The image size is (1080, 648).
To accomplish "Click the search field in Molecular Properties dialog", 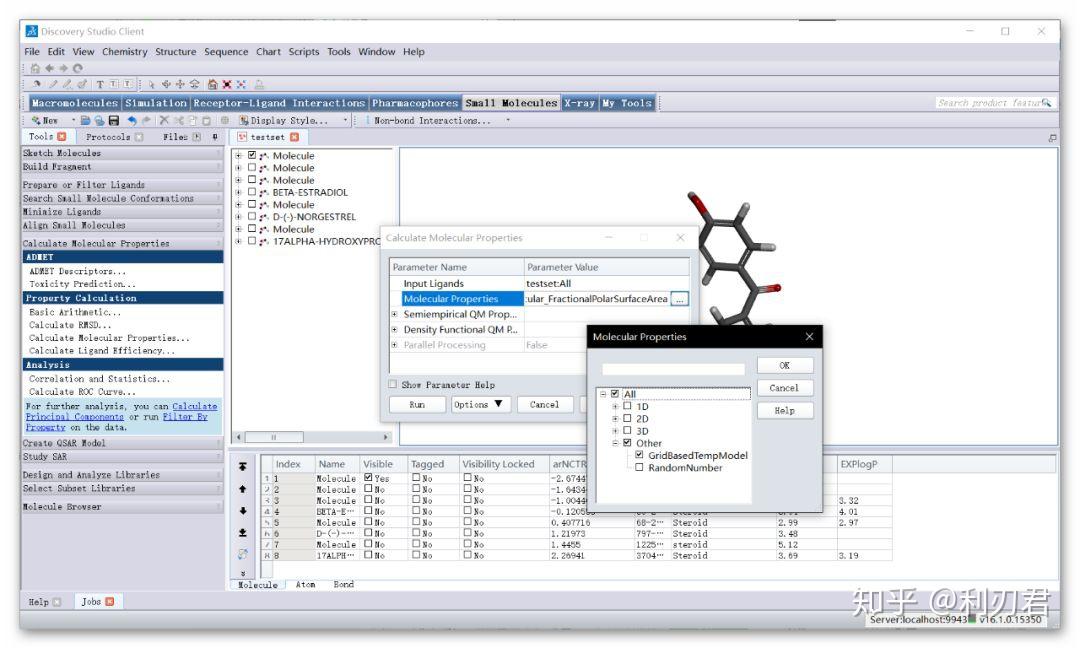I will 673,369.
